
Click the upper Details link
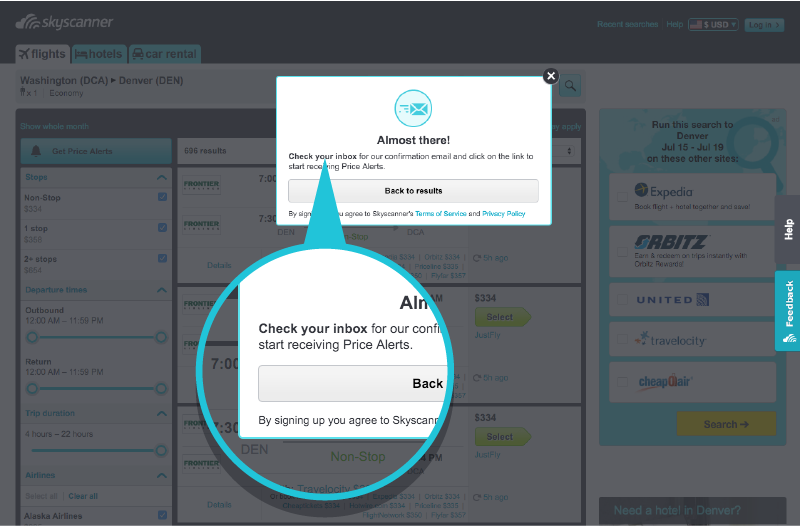(219, 265)
